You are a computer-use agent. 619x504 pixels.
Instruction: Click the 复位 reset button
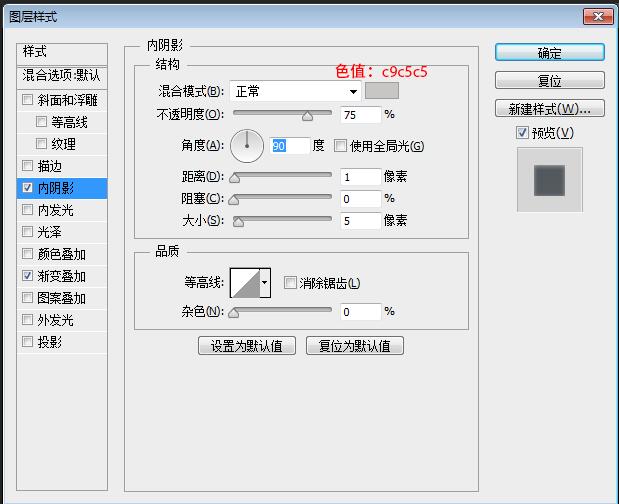click(x=550, y=81)
